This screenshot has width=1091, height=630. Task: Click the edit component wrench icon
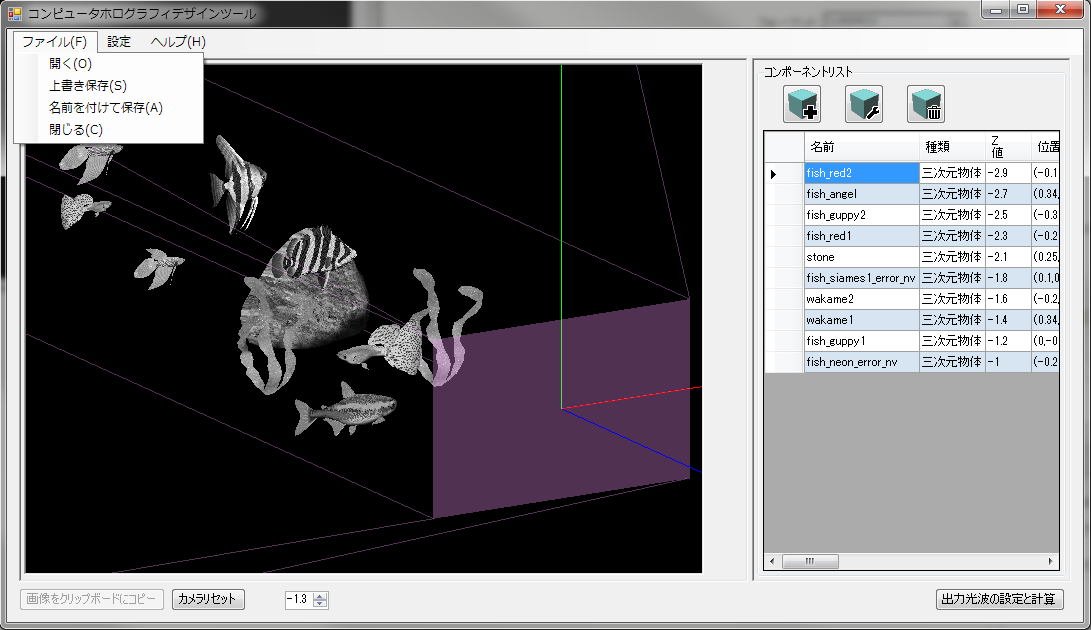point(864,104)
